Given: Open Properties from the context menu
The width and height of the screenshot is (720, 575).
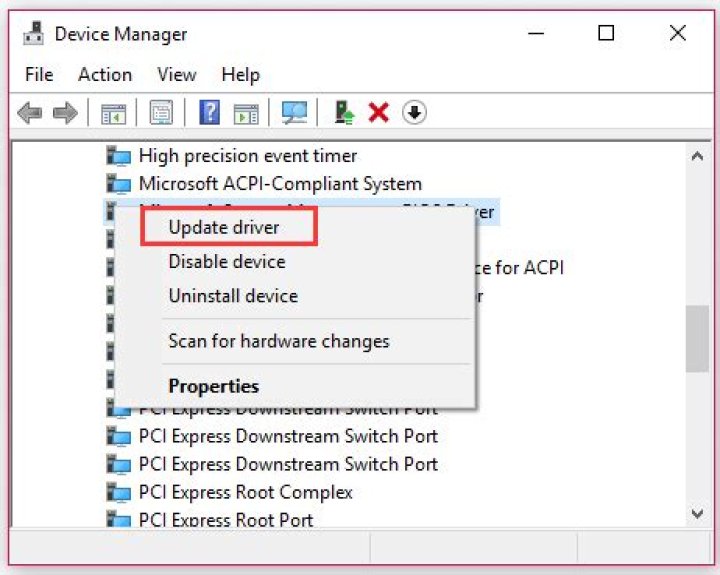Looking at the screenshot, I should tap(214, 386).
